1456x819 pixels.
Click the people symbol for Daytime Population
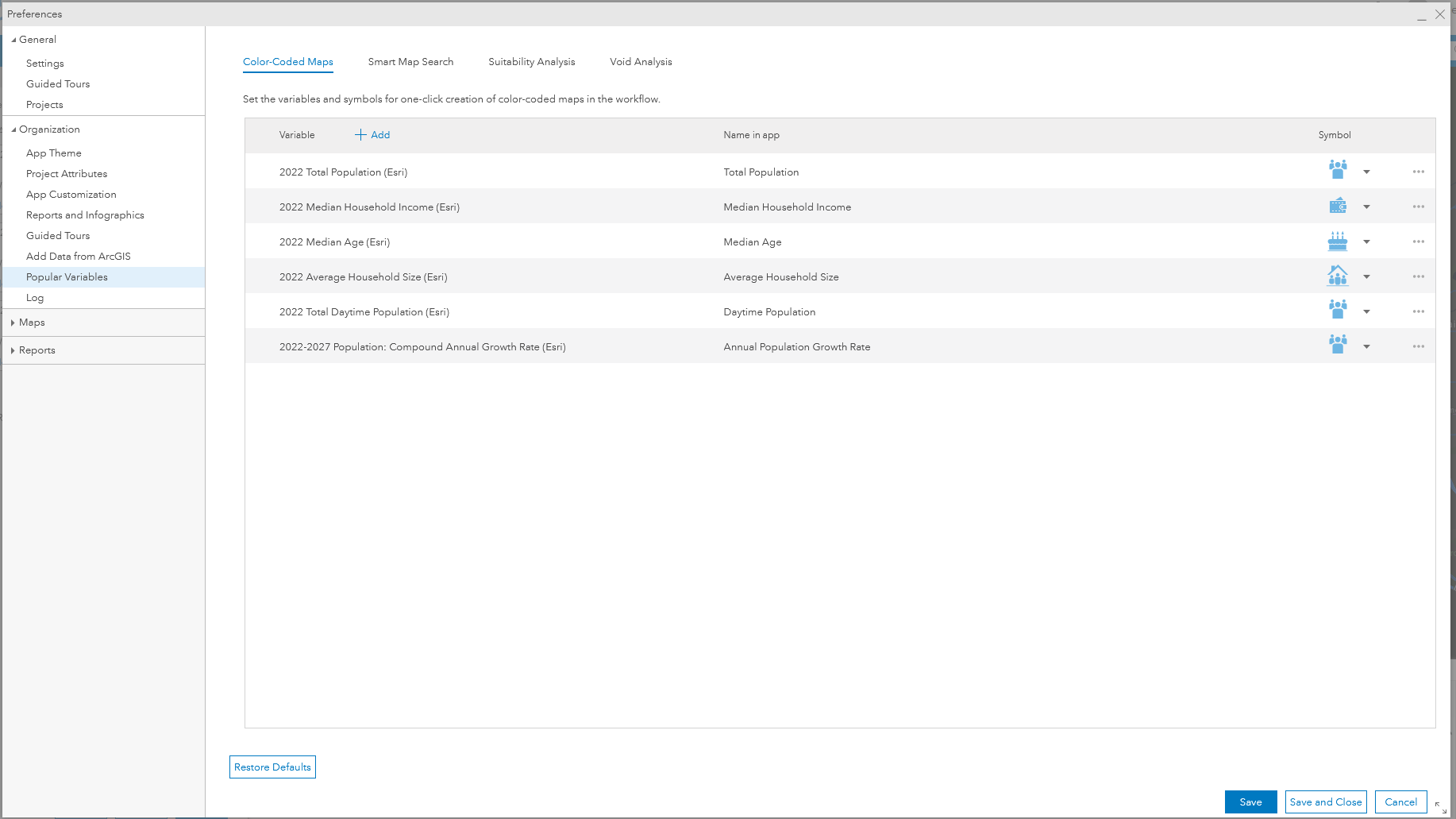(1337, 311)
